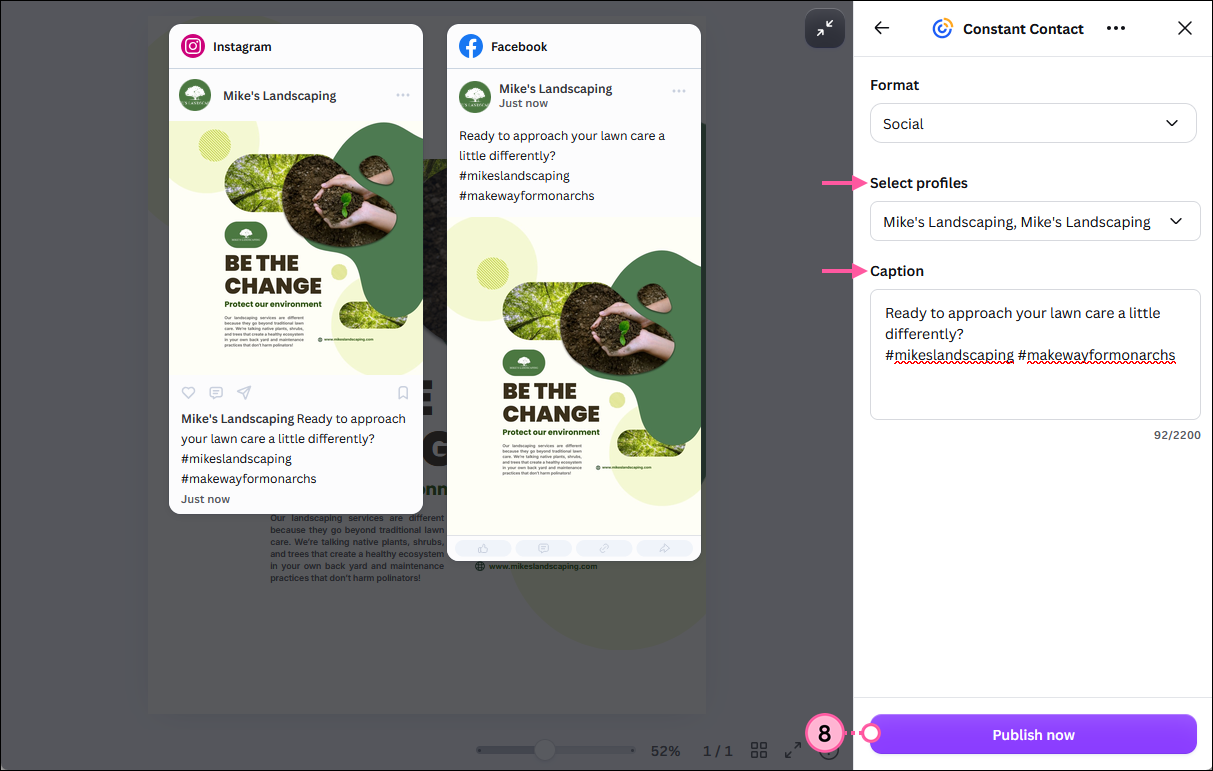Click the #makewayformonarchs hashtag in the Instagram caption

point(249,479)
